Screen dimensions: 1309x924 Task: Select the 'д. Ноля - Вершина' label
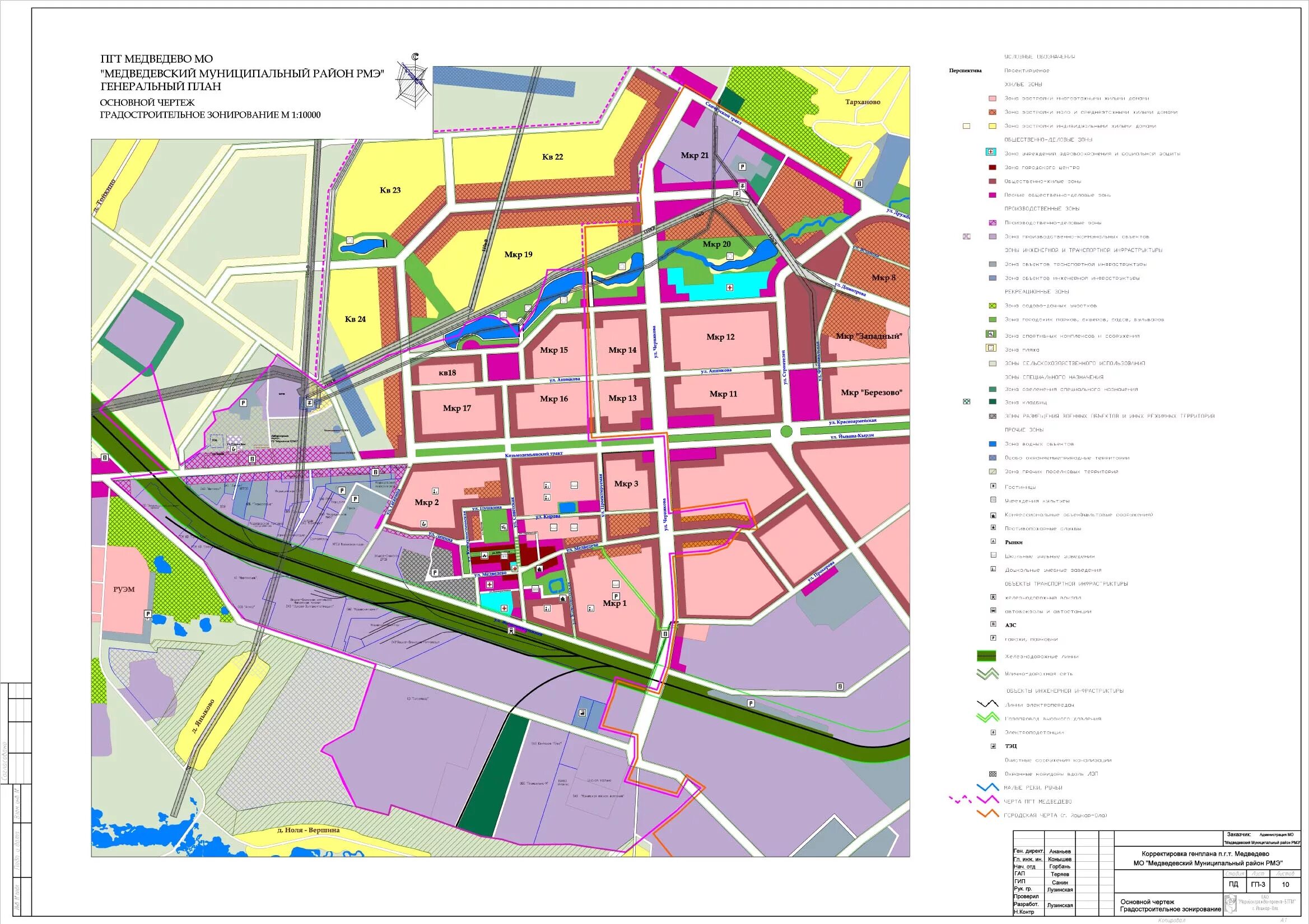[x=309, y=830]
